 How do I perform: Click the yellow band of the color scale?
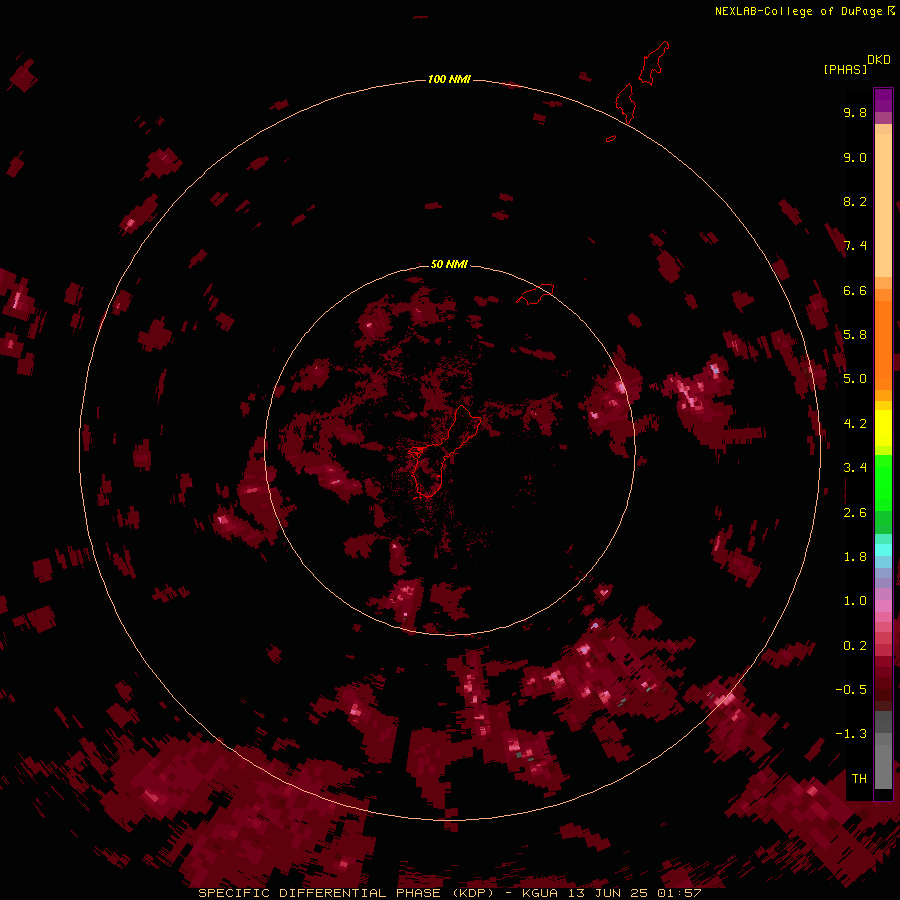(883, 428)
